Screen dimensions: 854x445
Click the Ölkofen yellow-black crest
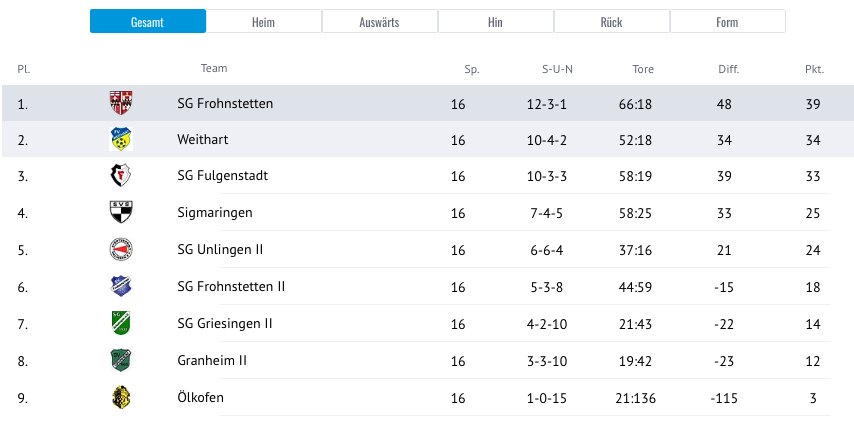click(121, 397)
